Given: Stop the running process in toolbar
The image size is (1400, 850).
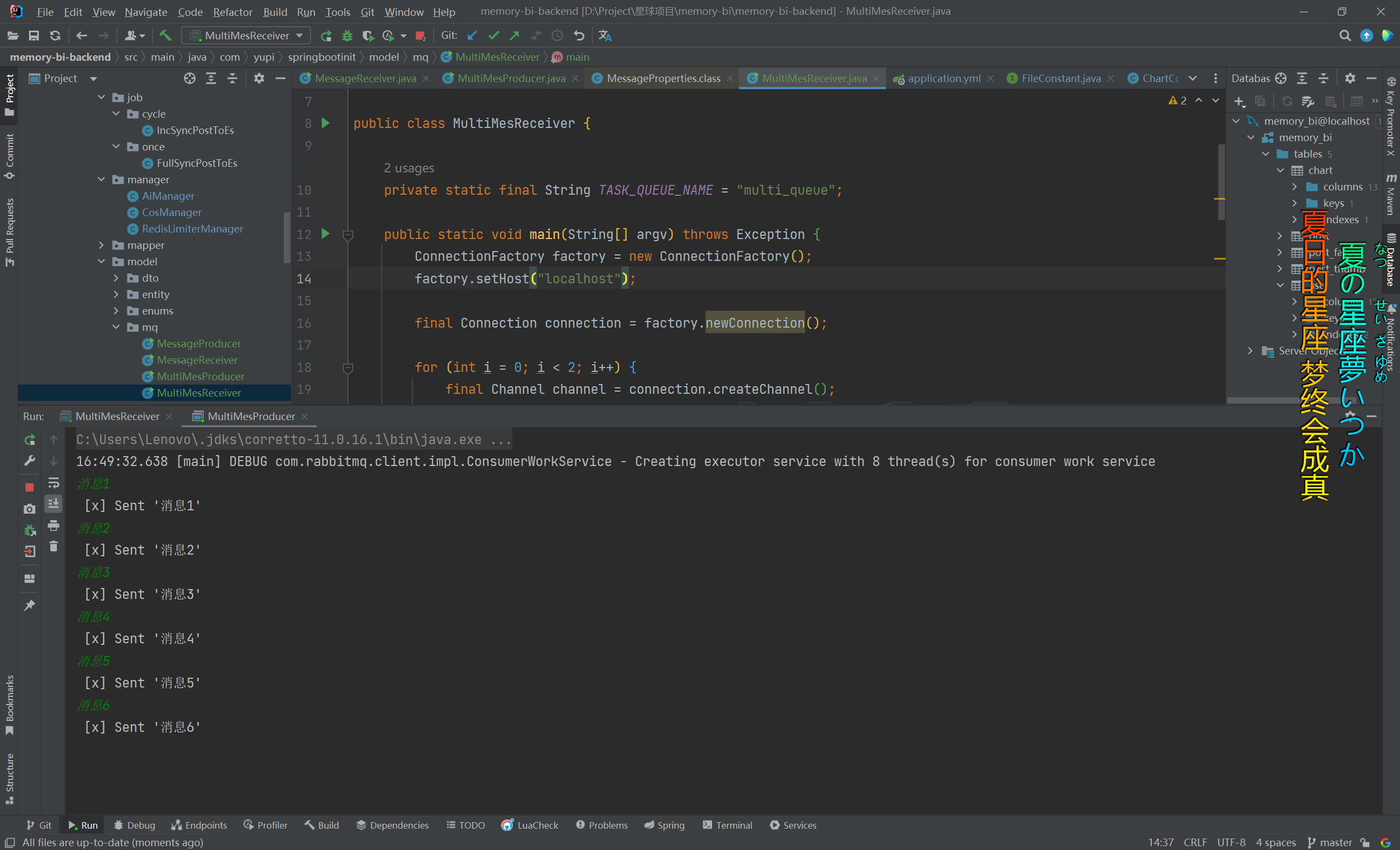Looking at the screenshot, I should click(x=421, y=36).
